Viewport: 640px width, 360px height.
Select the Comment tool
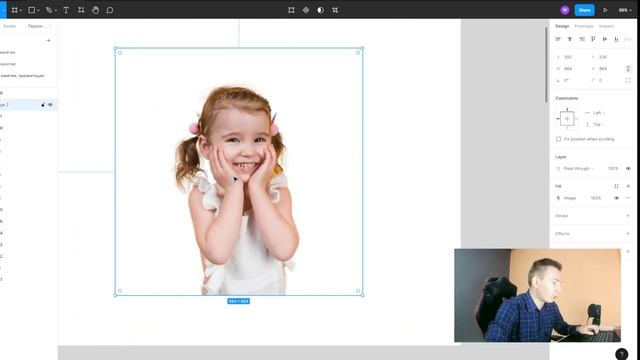(x=110, y=10)
